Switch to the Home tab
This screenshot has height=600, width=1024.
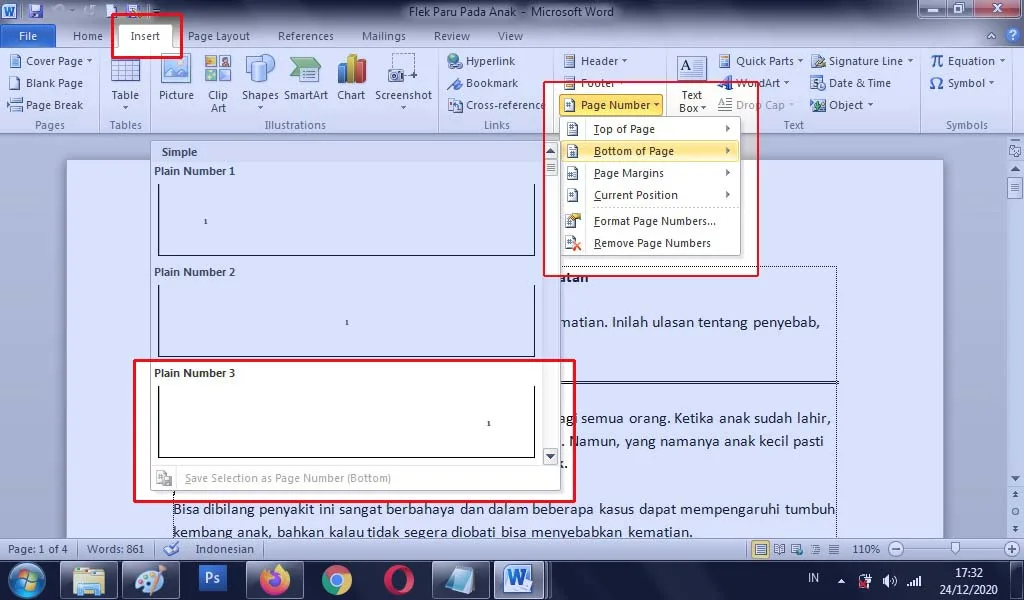[88, 36]
